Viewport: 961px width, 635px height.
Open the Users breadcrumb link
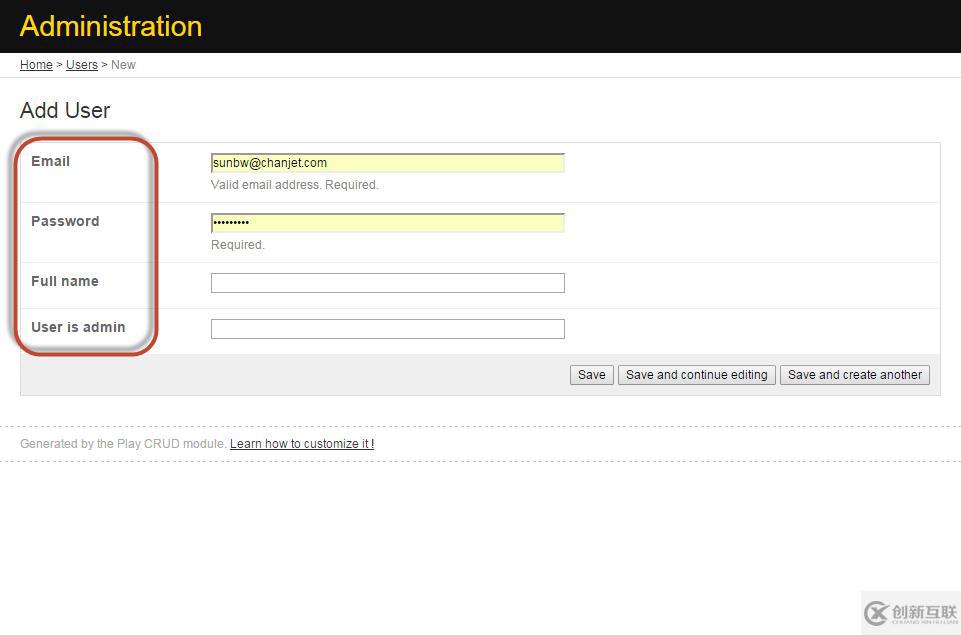[x=82, y=65]
